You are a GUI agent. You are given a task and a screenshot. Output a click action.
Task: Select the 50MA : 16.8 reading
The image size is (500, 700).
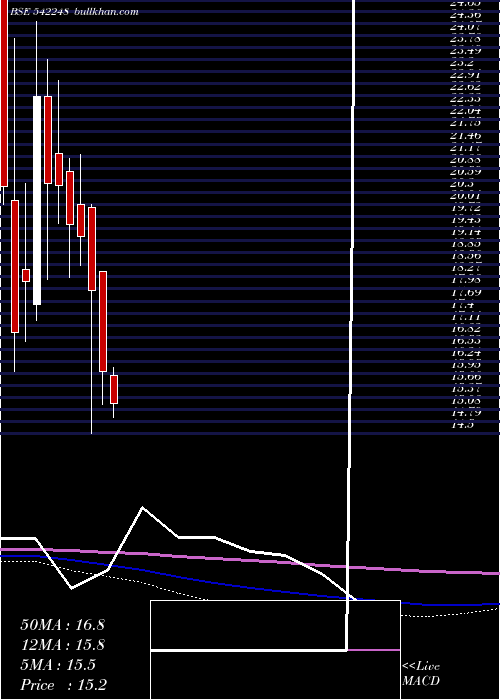(62, 625)
